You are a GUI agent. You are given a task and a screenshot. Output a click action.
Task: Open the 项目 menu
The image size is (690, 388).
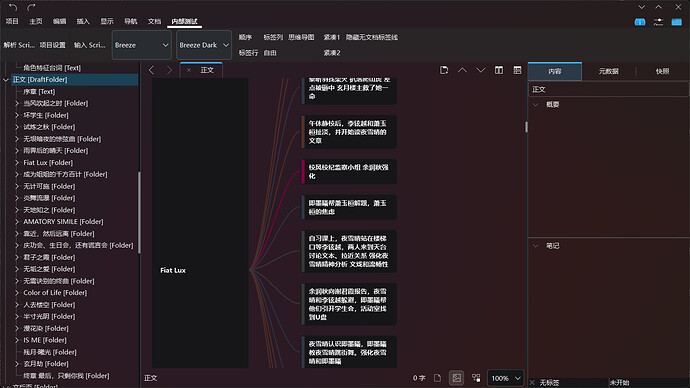(12, 22)
